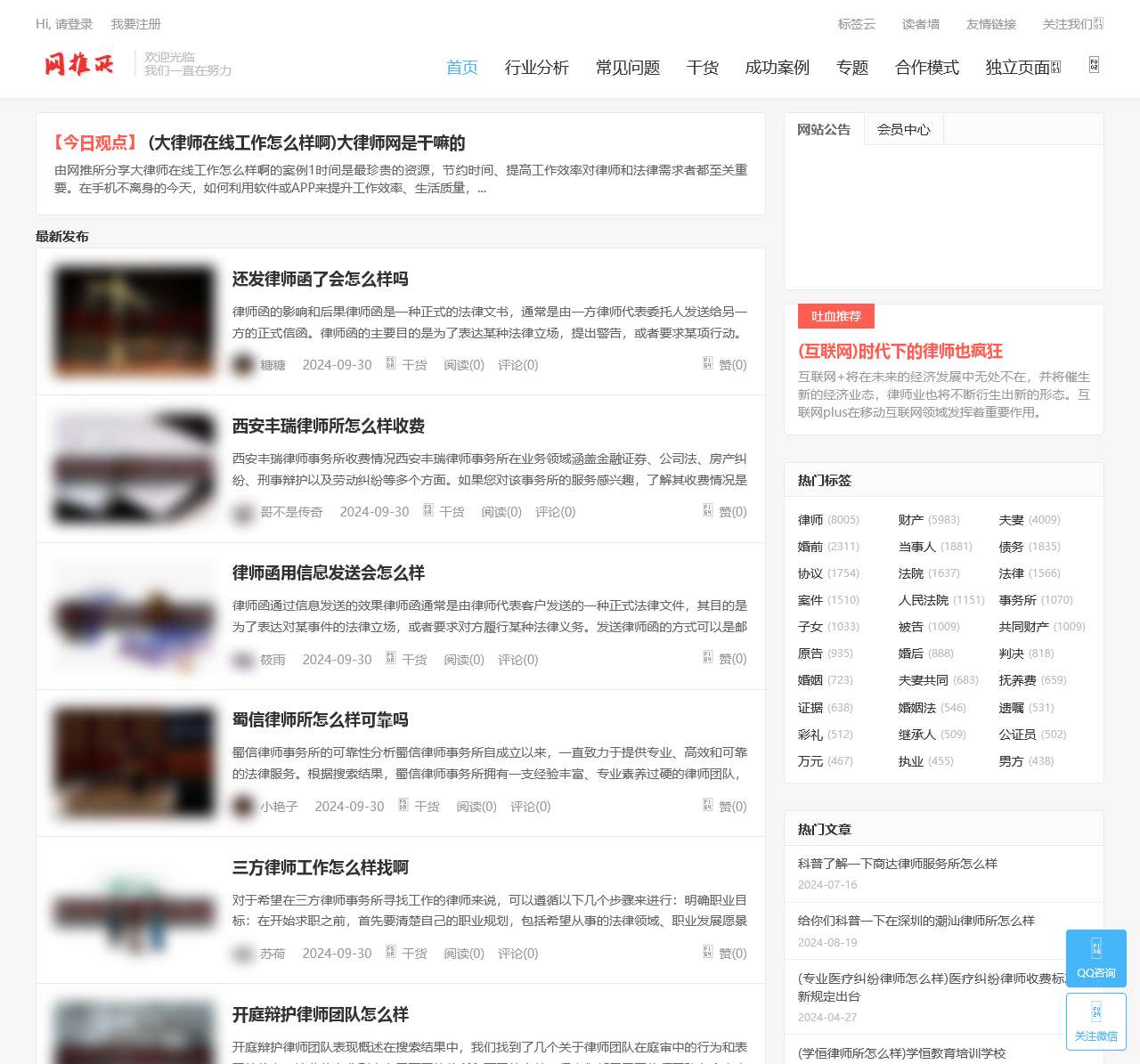Open recommended article (互联网)时代下的律师也疯狂
1140x1064 pixels.
pos(900,351)
